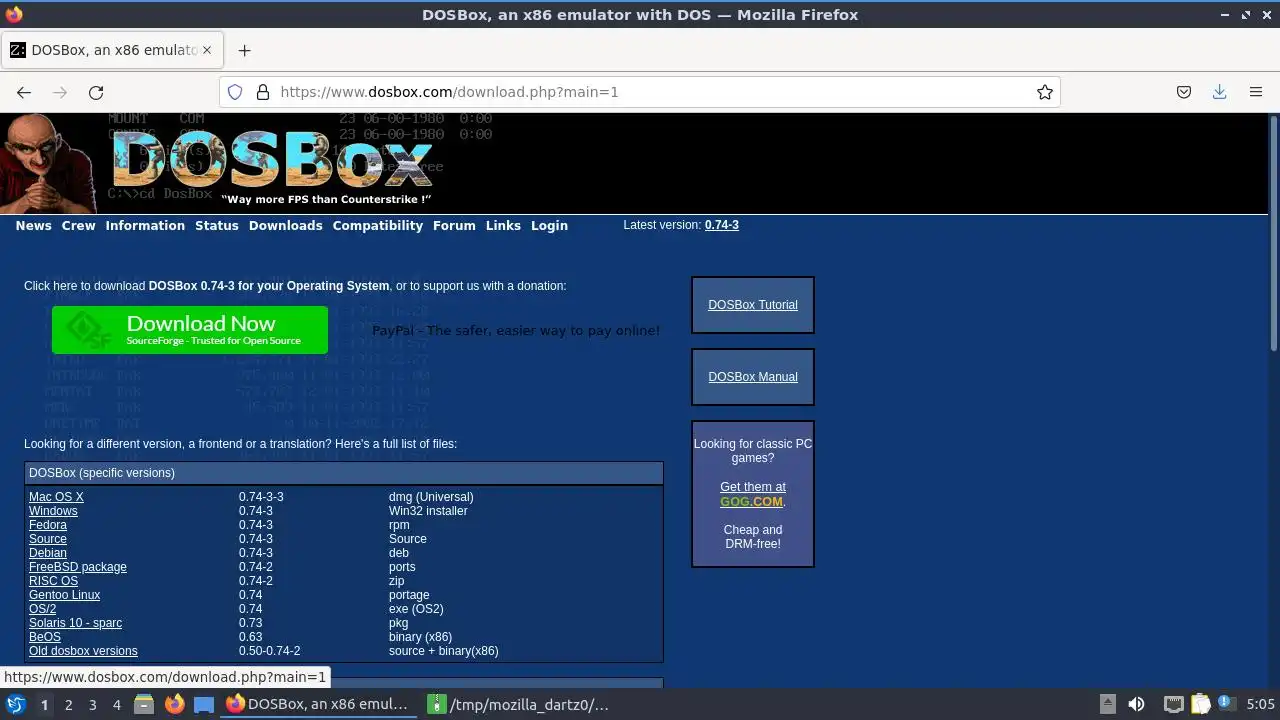Viewport: 1280px width, 720px height.
Task: Open the Fedora download link
Action: [48, 525]
